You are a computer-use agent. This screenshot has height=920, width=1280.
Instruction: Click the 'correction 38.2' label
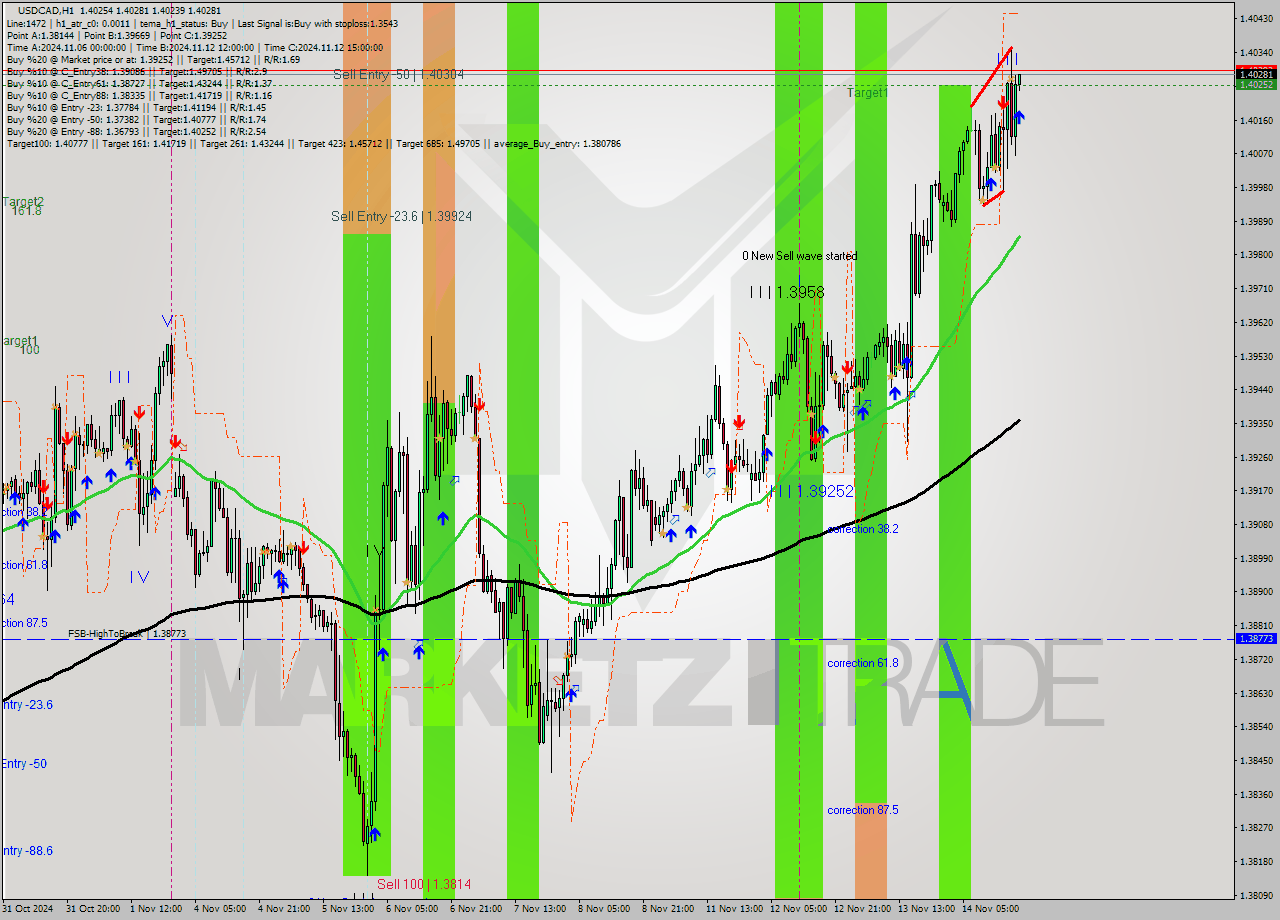click(x=863, y=529)
